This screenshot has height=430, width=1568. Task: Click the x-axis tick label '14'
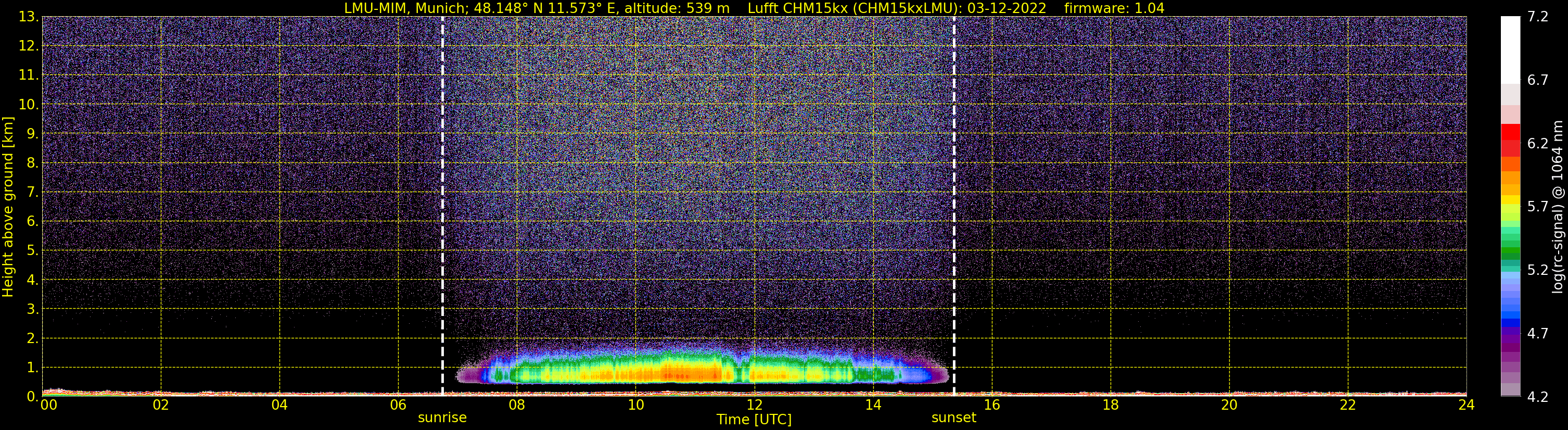click(873, 405)
